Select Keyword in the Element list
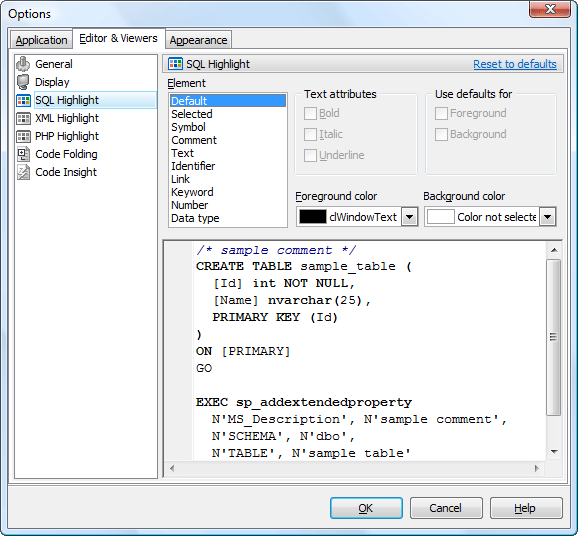This screenshot has height=536, width=578. 192,192
